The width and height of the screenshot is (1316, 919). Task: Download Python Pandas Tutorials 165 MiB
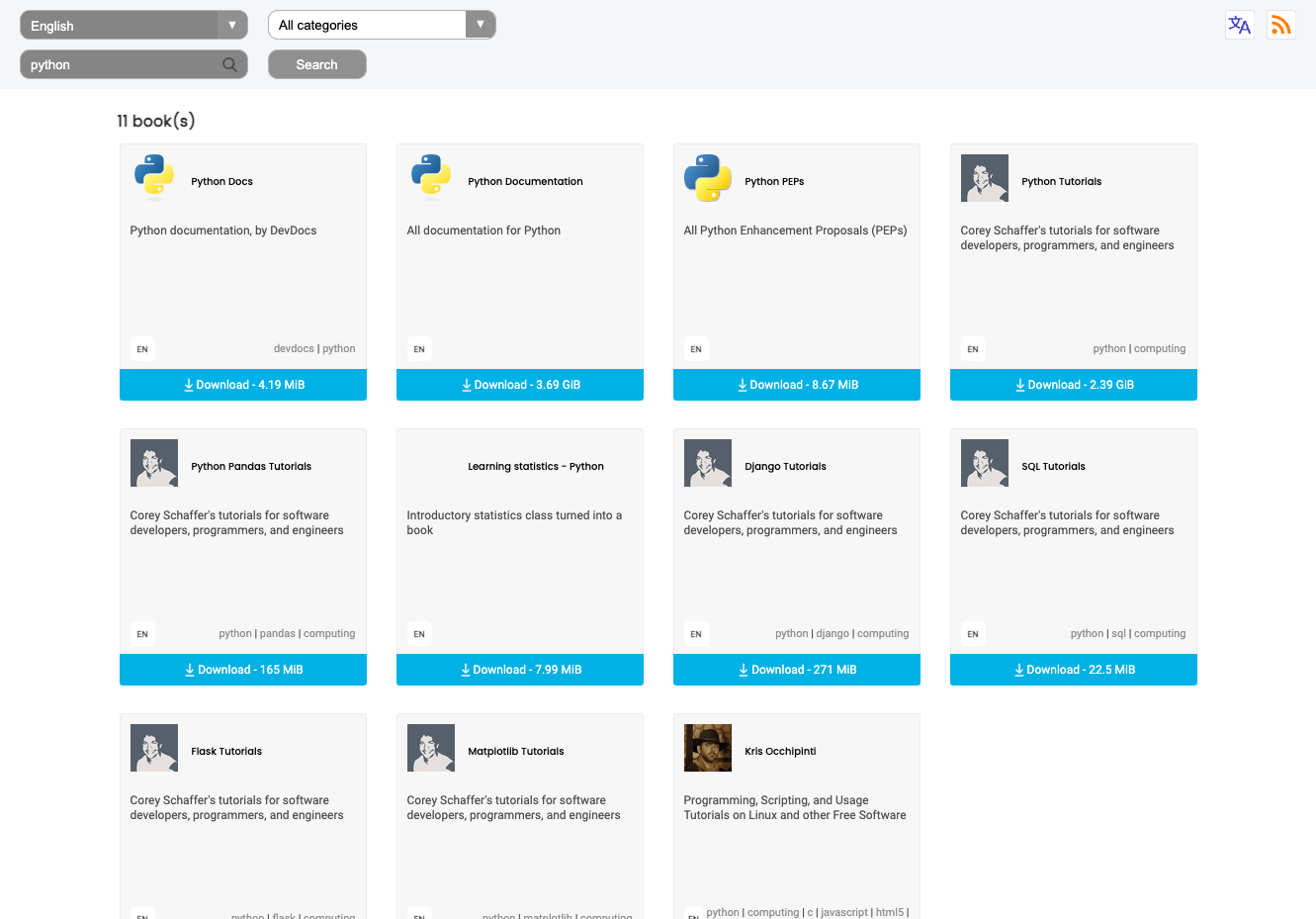click(243, 670)
